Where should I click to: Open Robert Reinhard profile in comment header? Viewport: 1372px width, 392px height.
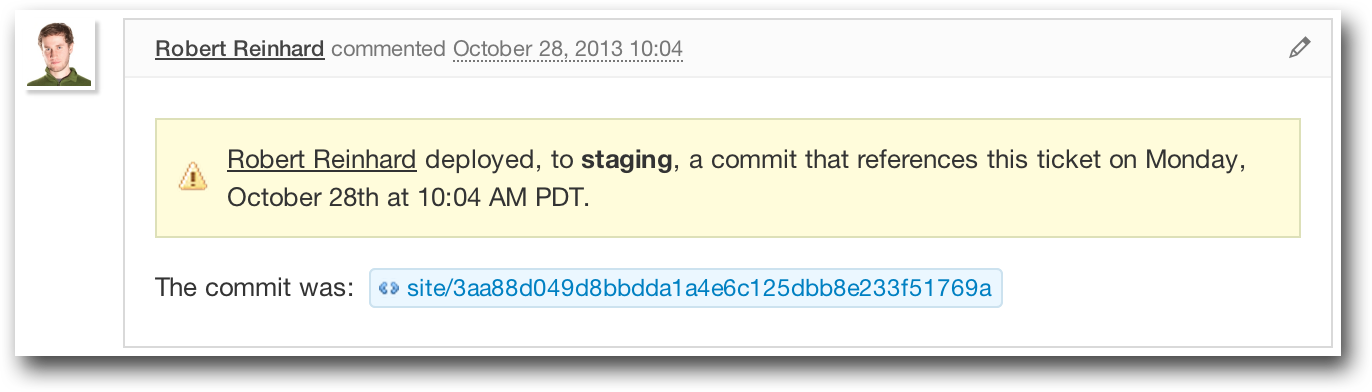pyautogui.click(x=240, y=48)
